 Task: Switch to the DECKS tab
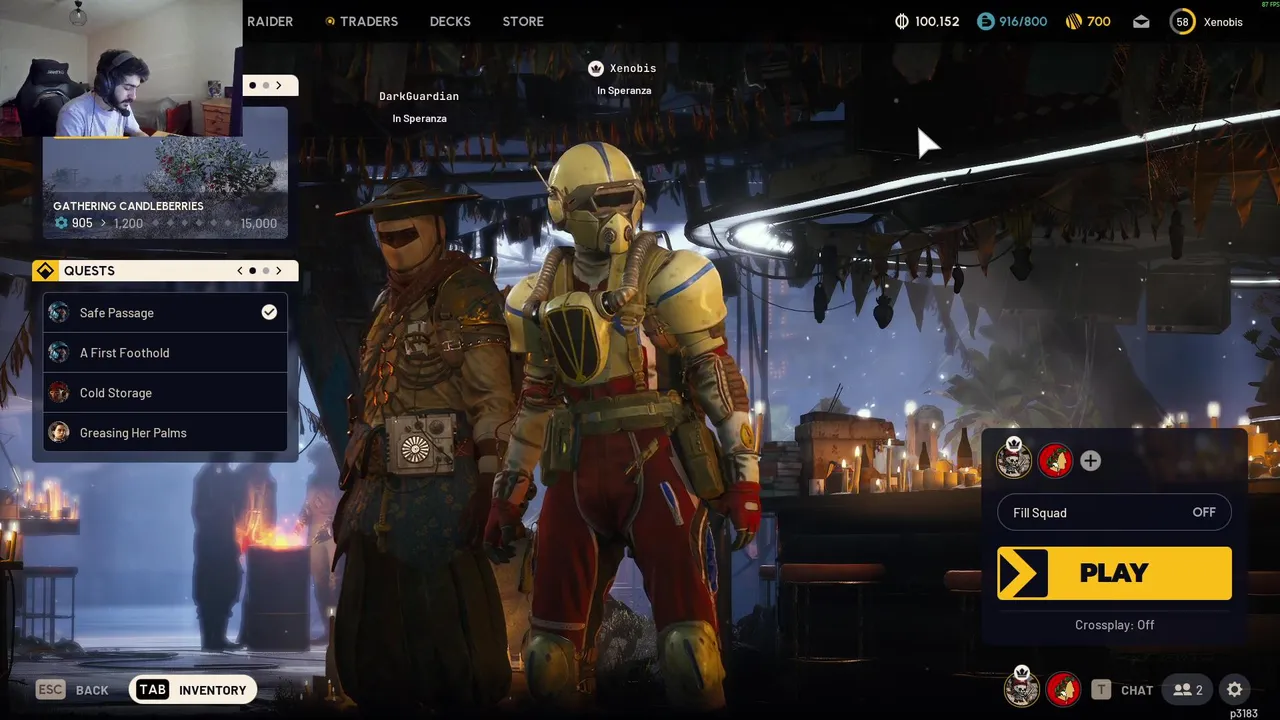click(x=450, y=21)
